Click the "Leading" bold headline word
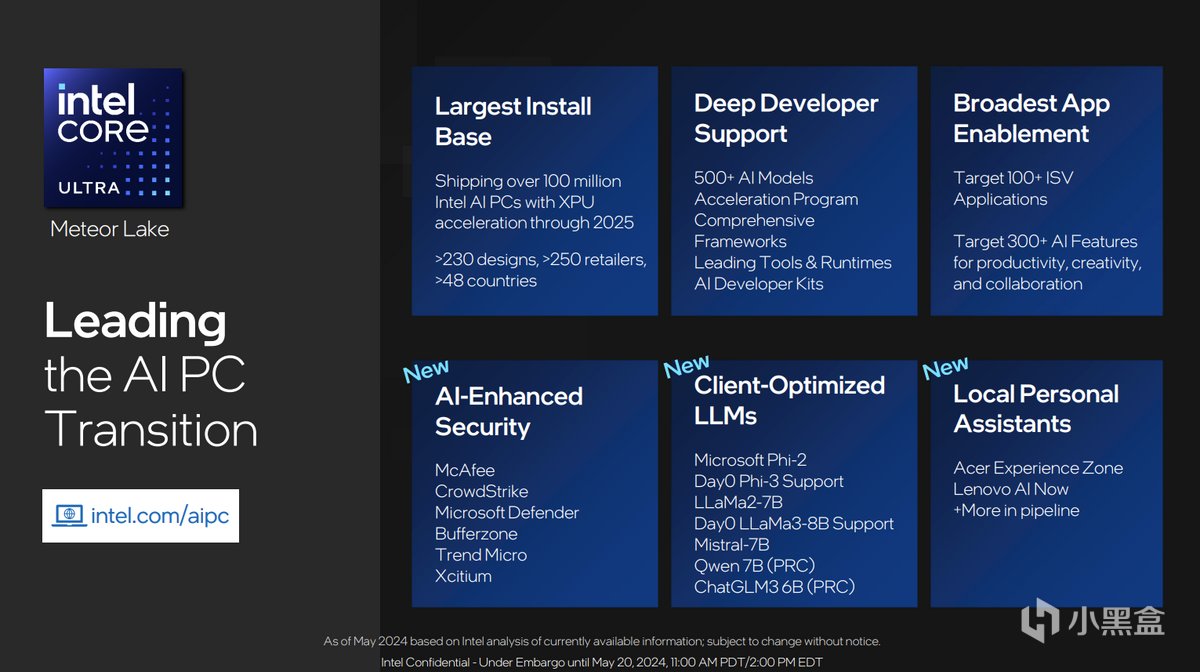 [x=135, y=322]
